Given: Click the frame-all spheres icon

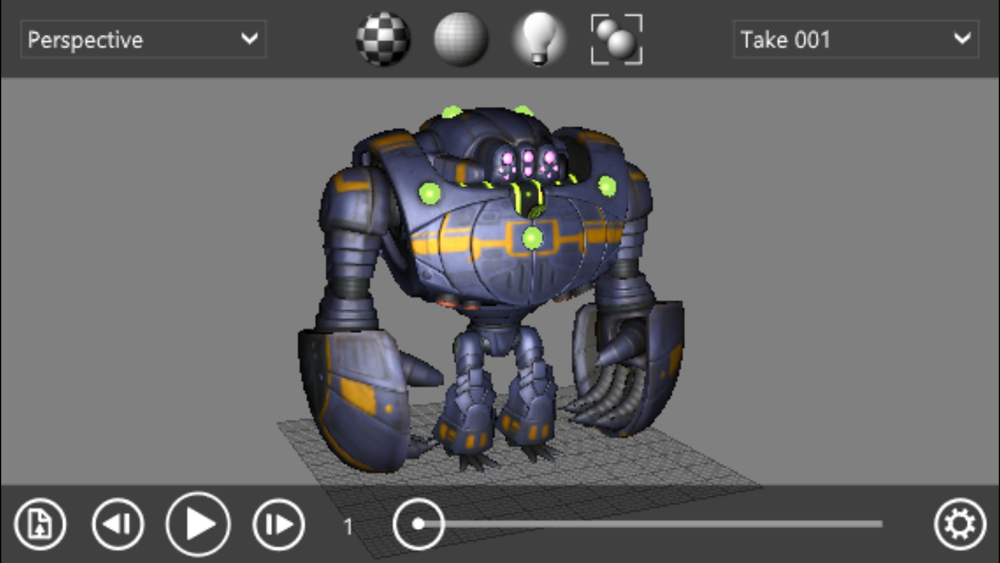Looking at the screenshot, I should [x=617, y=40].
